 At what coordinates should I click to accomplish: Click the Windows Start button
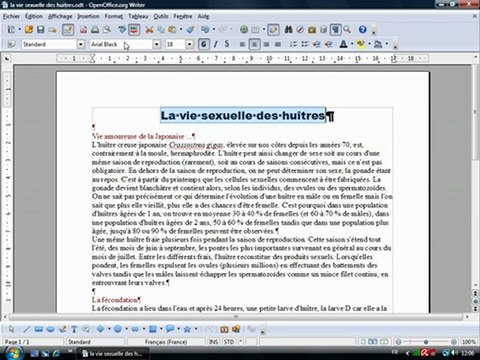14,353
